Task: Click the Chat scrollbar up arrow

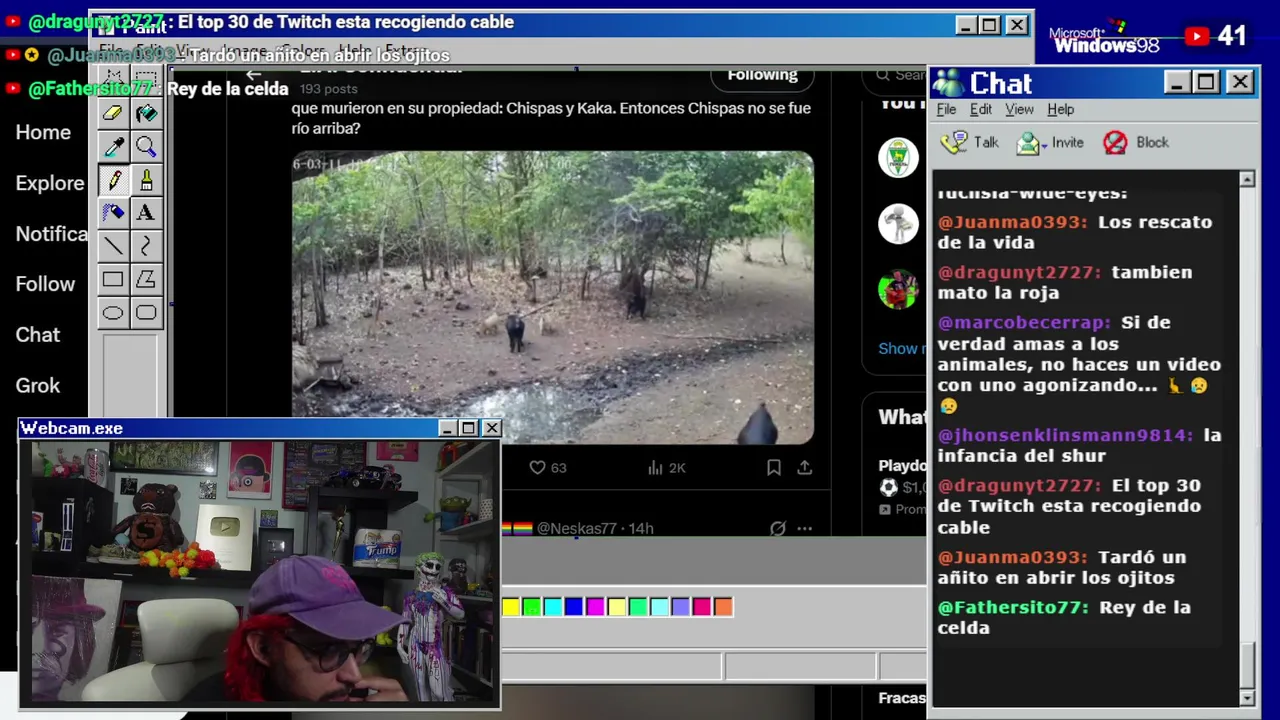Action: point(1247,180)
